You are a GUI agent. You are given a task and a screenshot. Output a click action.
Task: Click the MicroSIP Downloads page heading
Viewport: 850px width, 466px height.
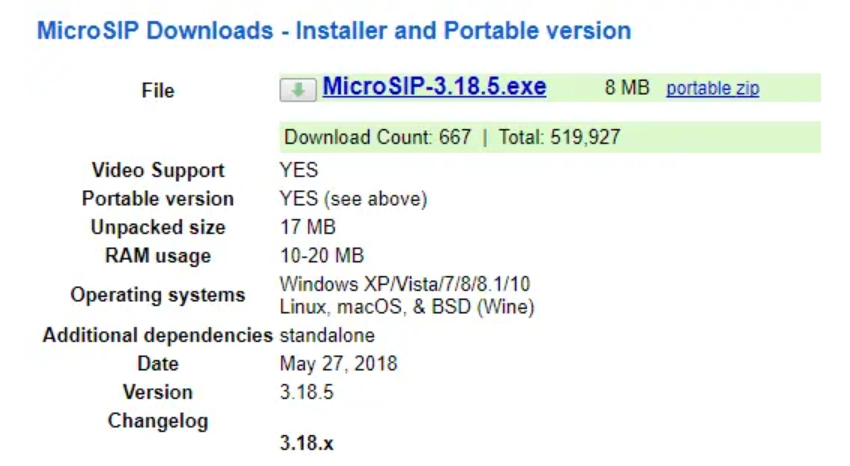[x=334, y=31]
